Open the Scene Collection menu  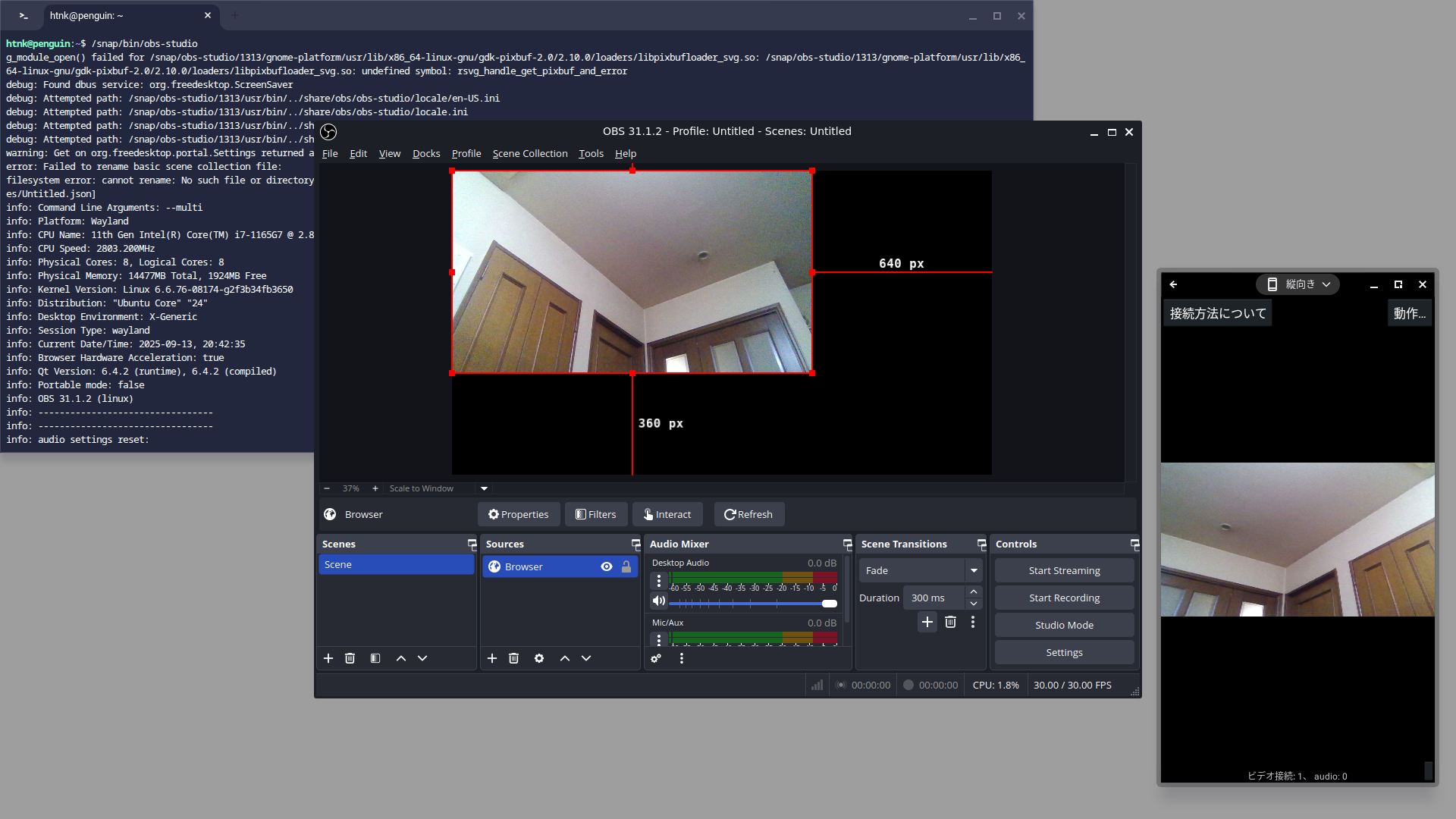coord(529,153)
